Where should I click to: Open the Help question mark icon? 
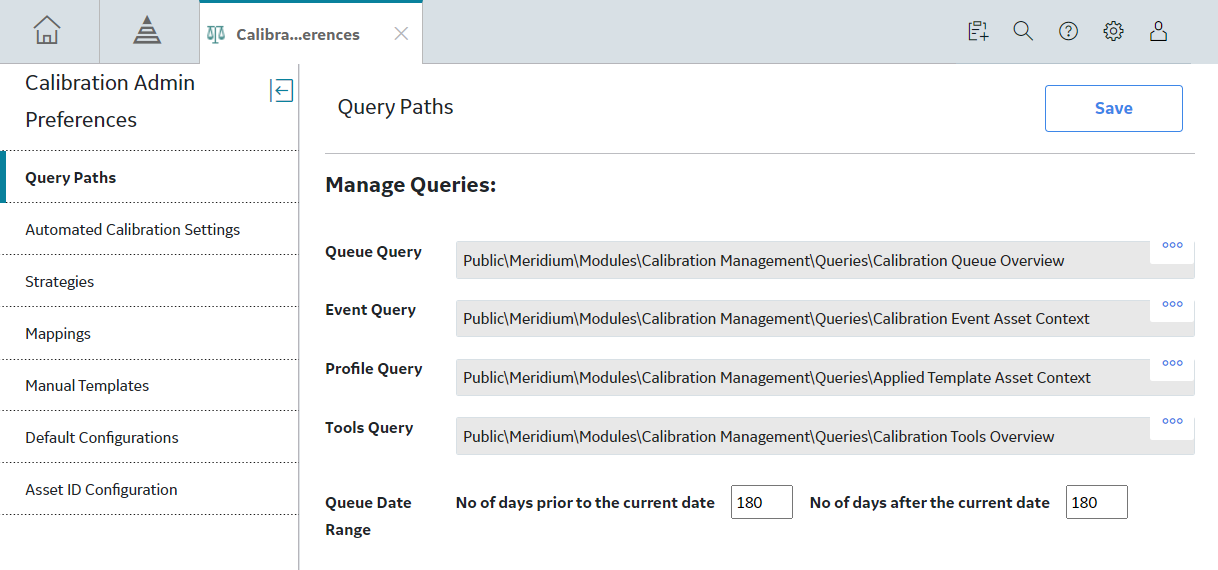pos(1068,32)
